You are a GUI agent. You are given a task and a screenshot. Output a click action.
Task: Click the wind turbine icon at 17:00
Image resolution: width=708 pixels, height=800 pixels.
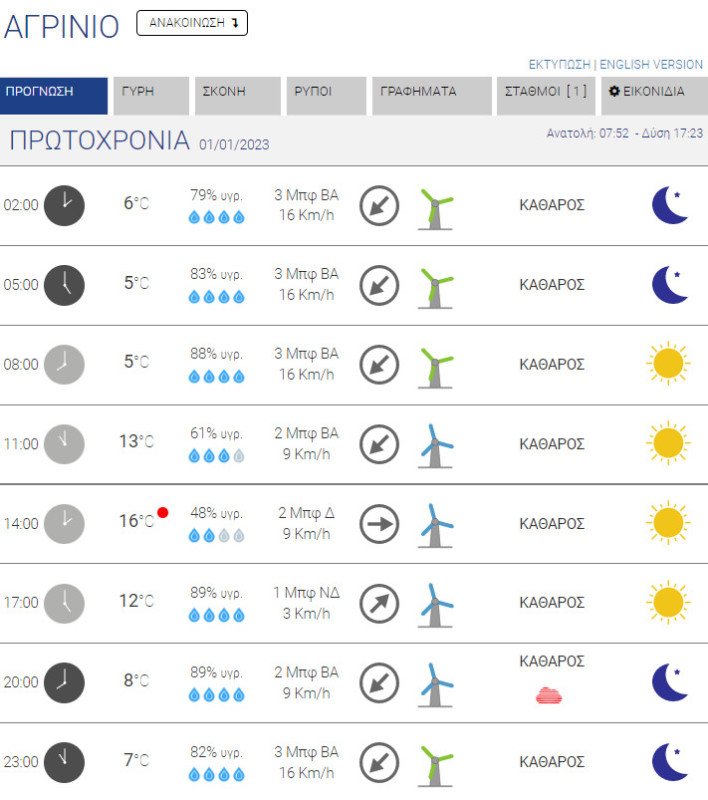[434, 604]
